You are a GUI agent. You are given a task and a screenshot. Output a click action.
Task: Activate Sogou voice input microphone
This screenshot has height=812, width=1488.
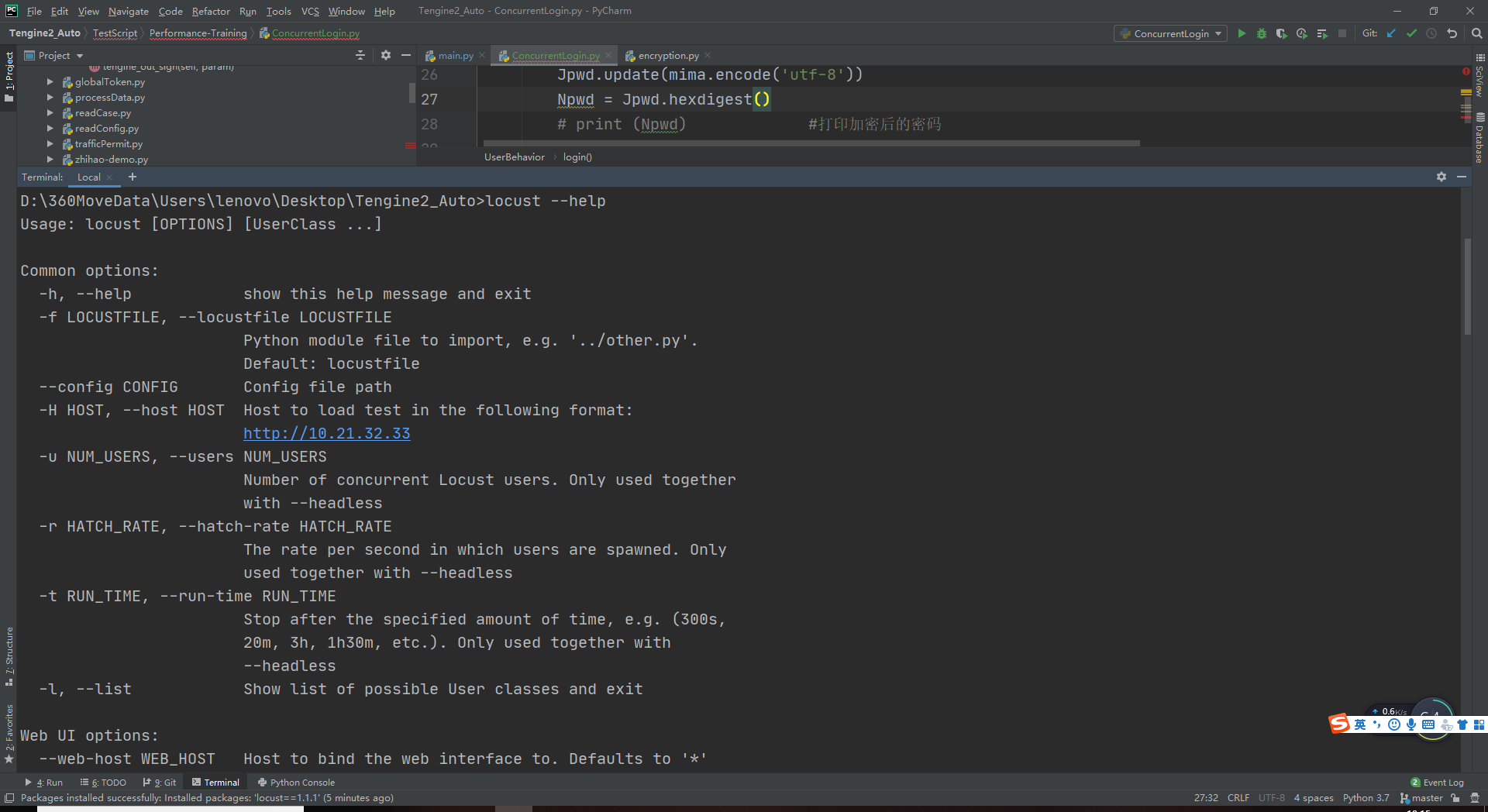coord(1411,724)
